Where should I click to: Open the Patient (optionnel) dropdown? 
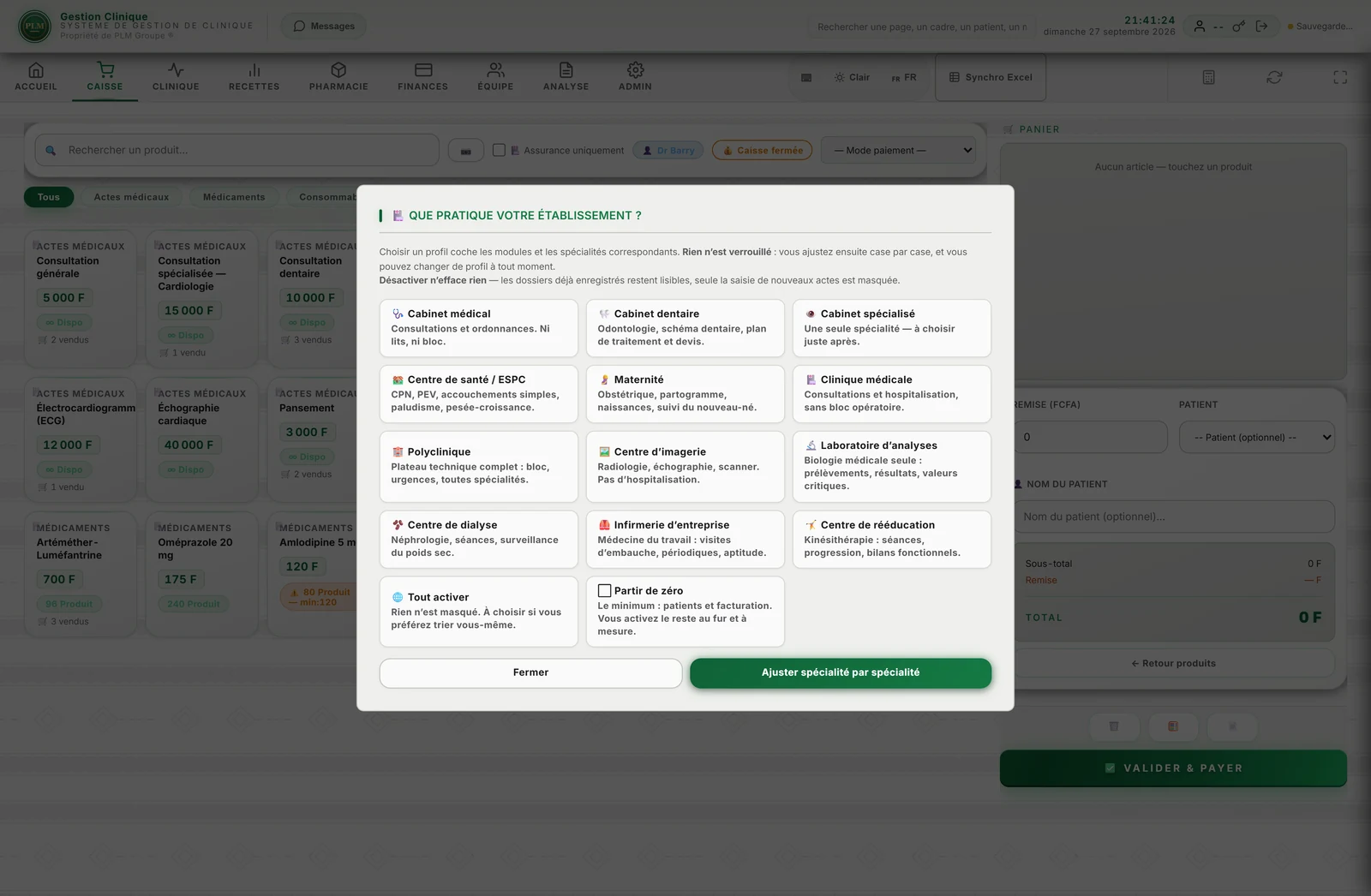[1257, 437]
